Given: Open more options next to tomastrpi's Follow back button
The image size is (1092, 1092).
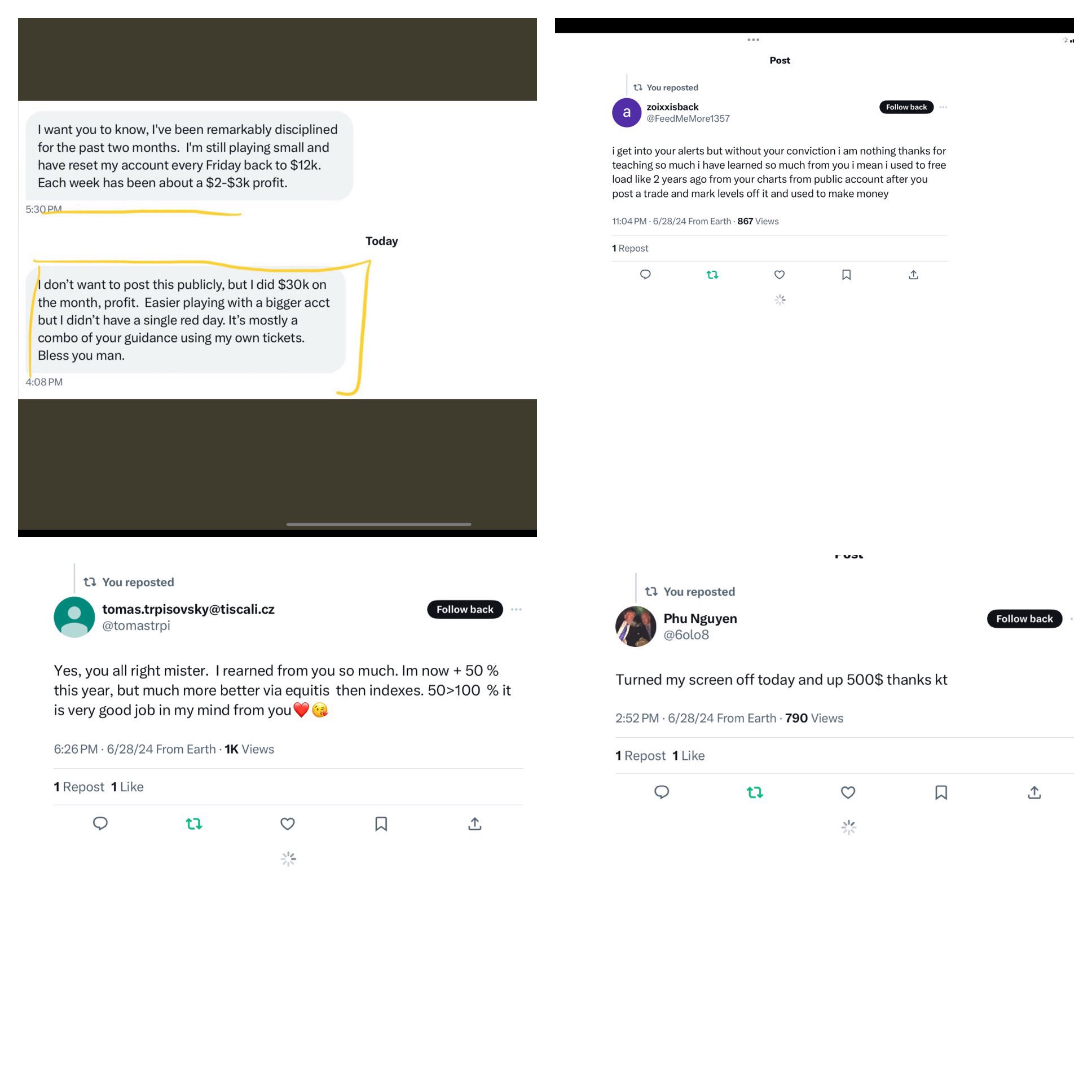Looking at the screenshot, I should [516, 609].
